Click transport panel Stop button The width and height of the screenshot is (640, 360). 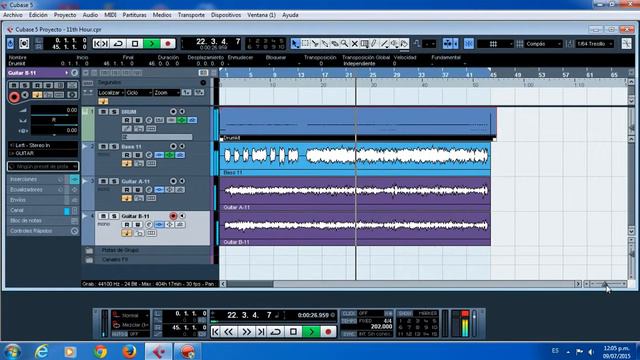pos(293,332)
